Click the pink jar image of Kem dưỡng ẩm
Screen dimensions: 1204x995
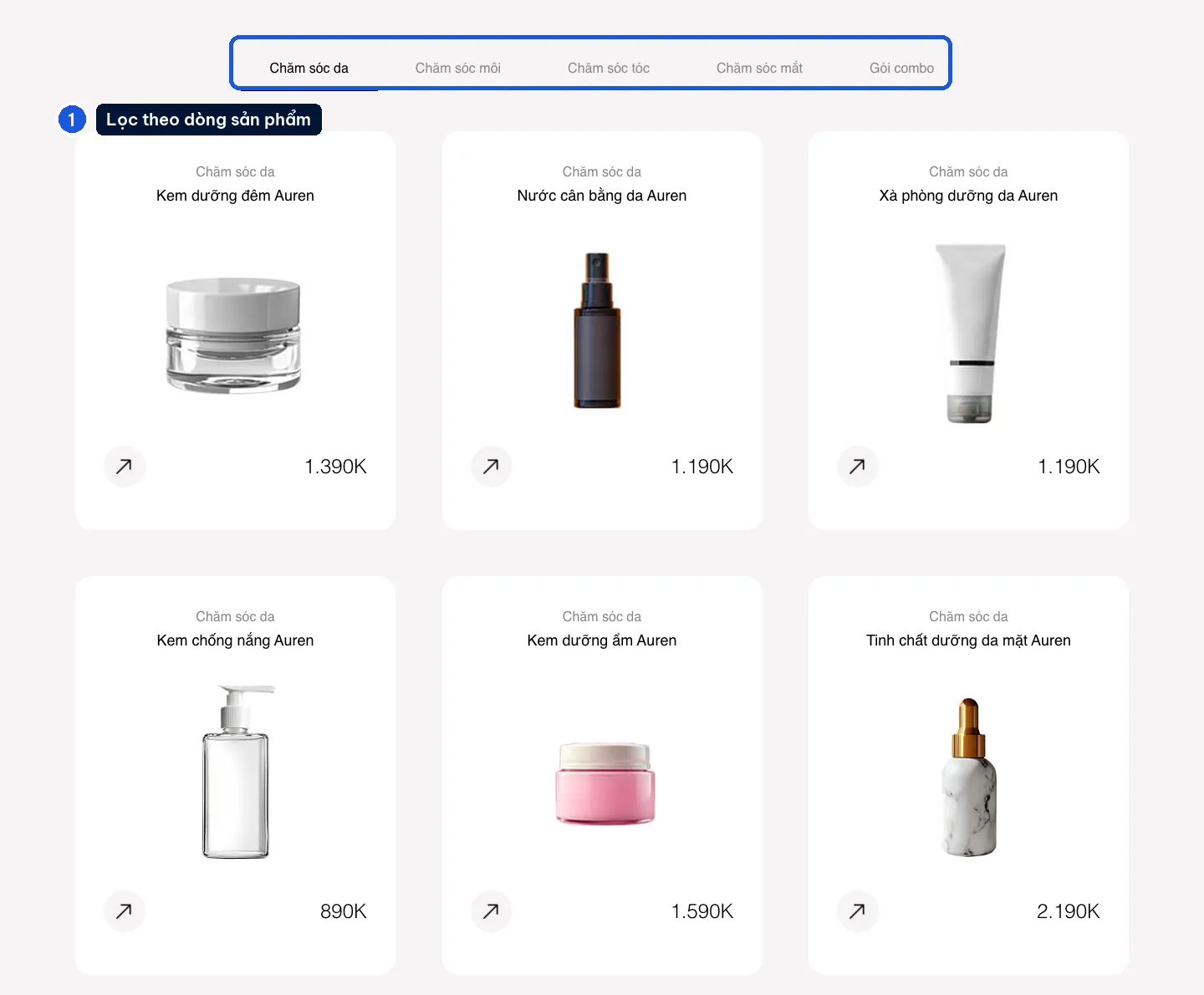pyautogui.click(x=605, y=783)
